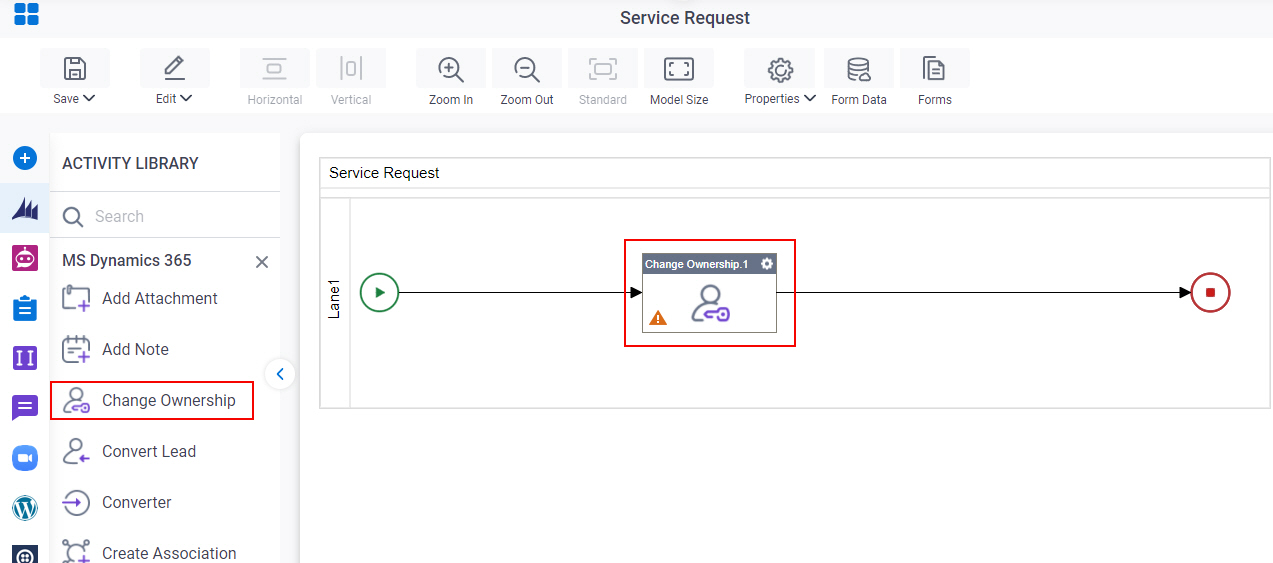The width and height of the screenshot is (1273, 563).
Task: Select MS Dynamics 365 sidebar icon
Action: click(25, 209)
